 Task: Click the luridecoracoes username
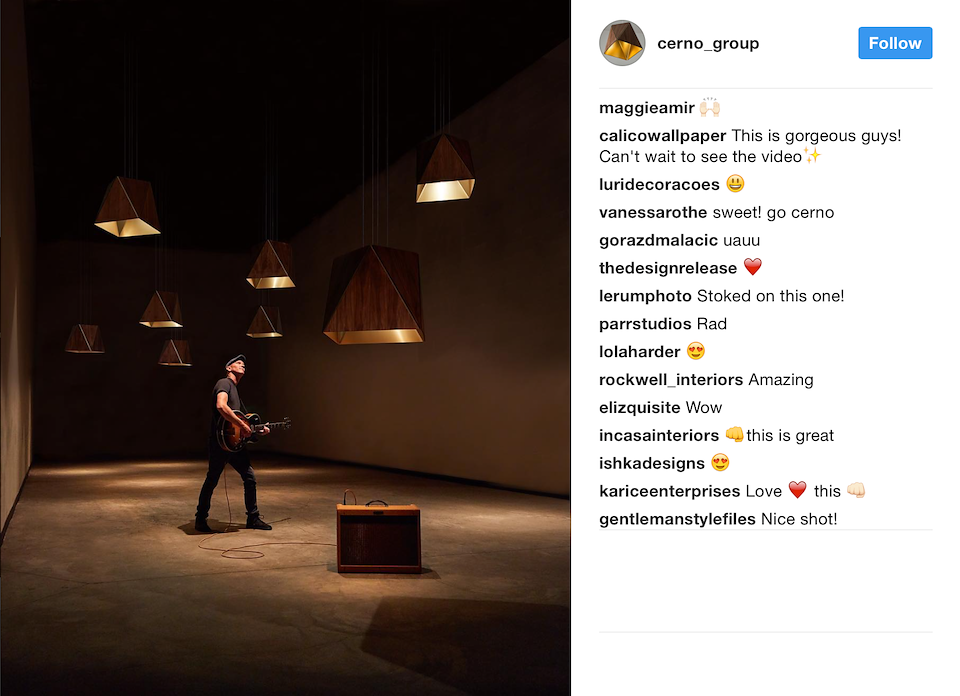[659, 184]
